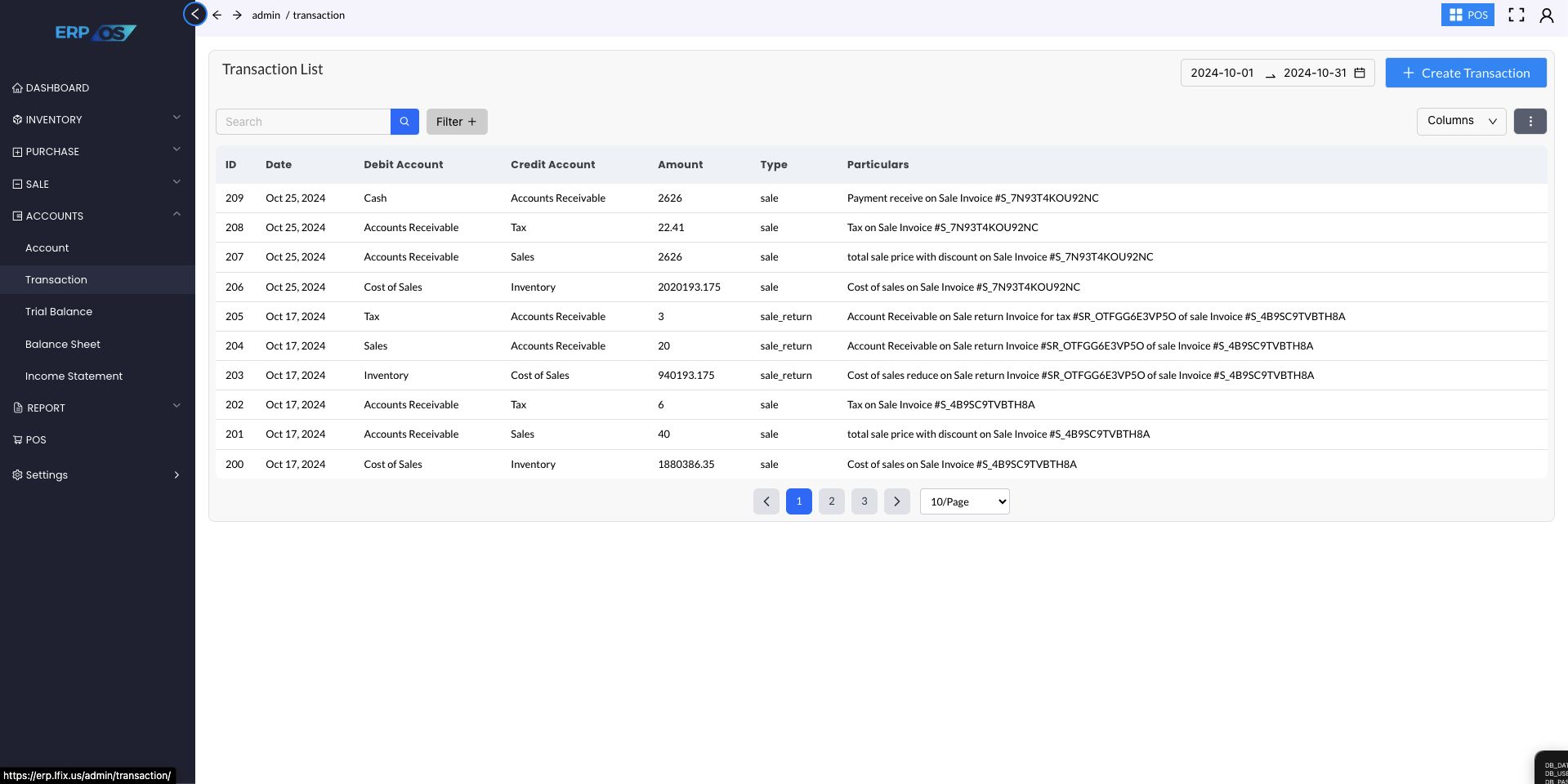Click Cash debit account in row 209
The width and height of the screenshot is (1568, 784).
pyautogui.click(x=375, y=198)
